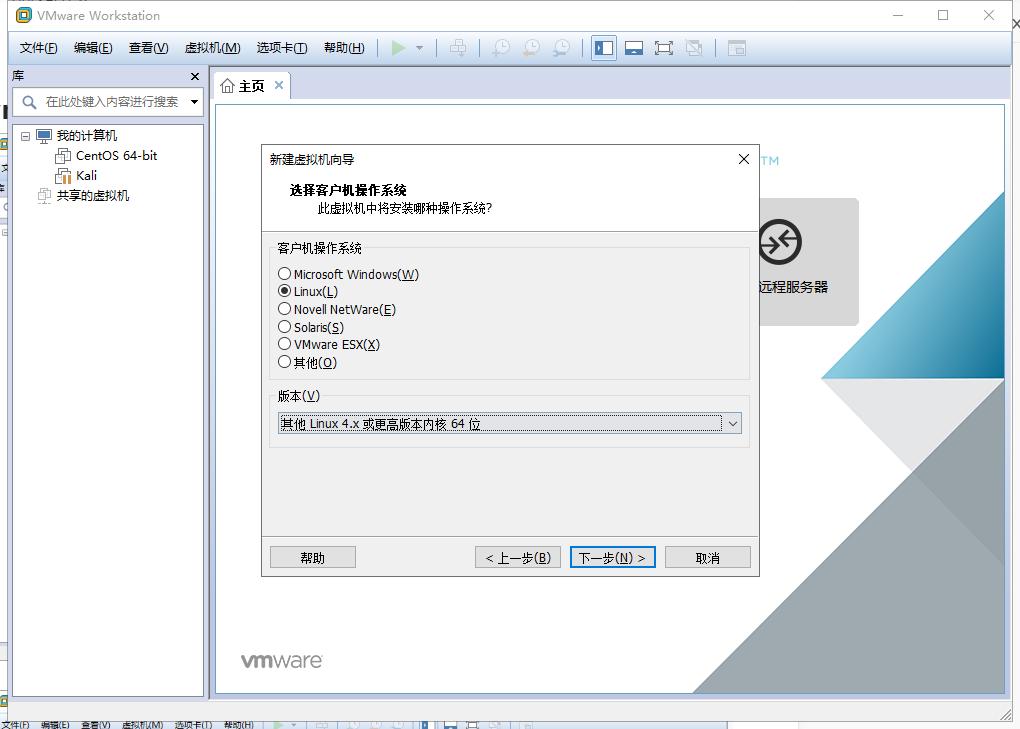Click the Kali VM icon in library
Image resolution: width=1020 pixels, height=729 pixels.
click(x=63, y=176)
